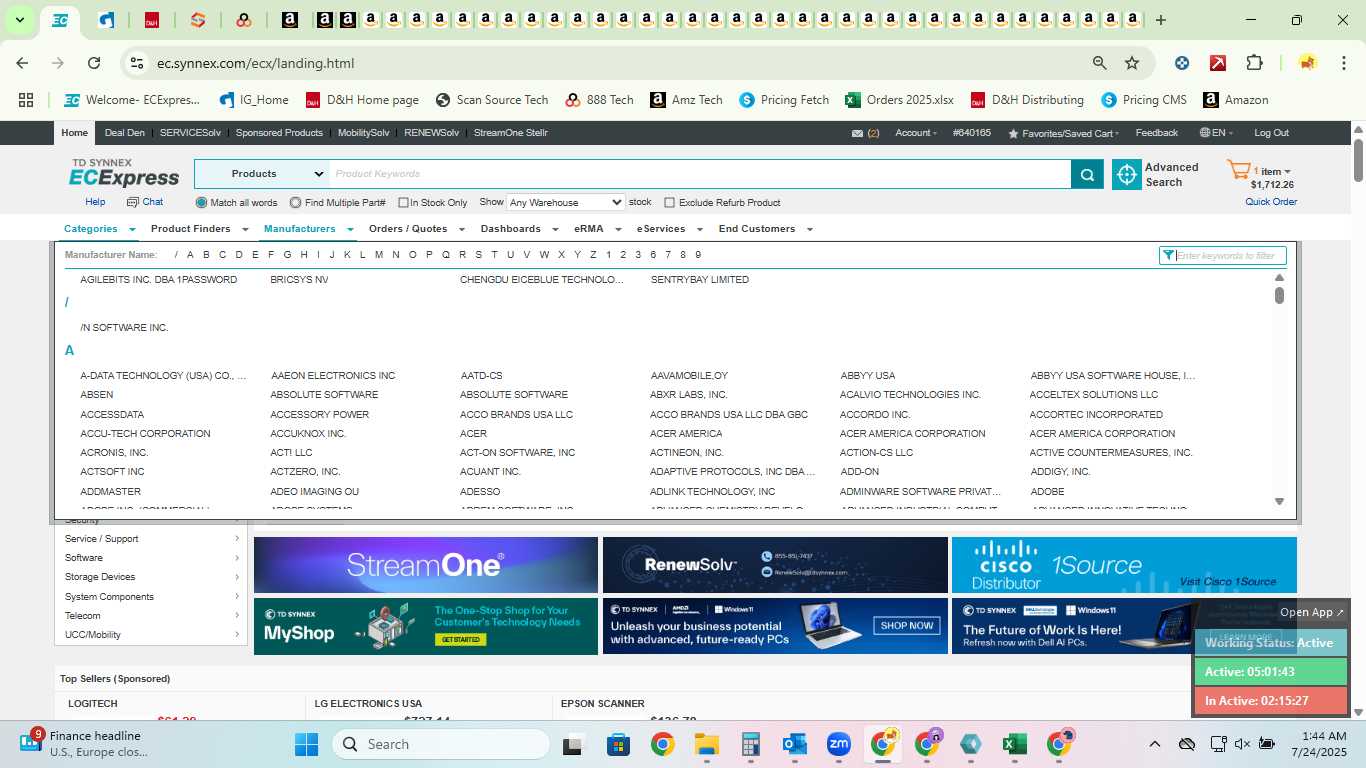Screen dimensions: 1366x768
Task: Click the Quick Order link
Action: [x=1271, y=202]
